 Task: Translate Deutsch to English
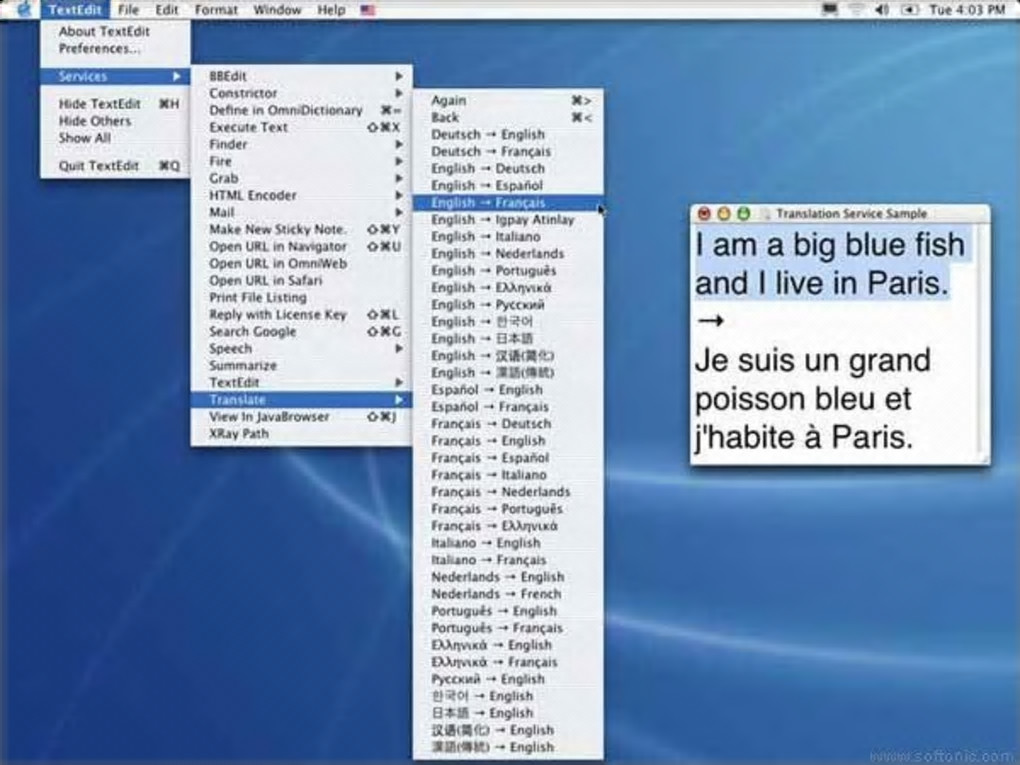coord(508,135)
